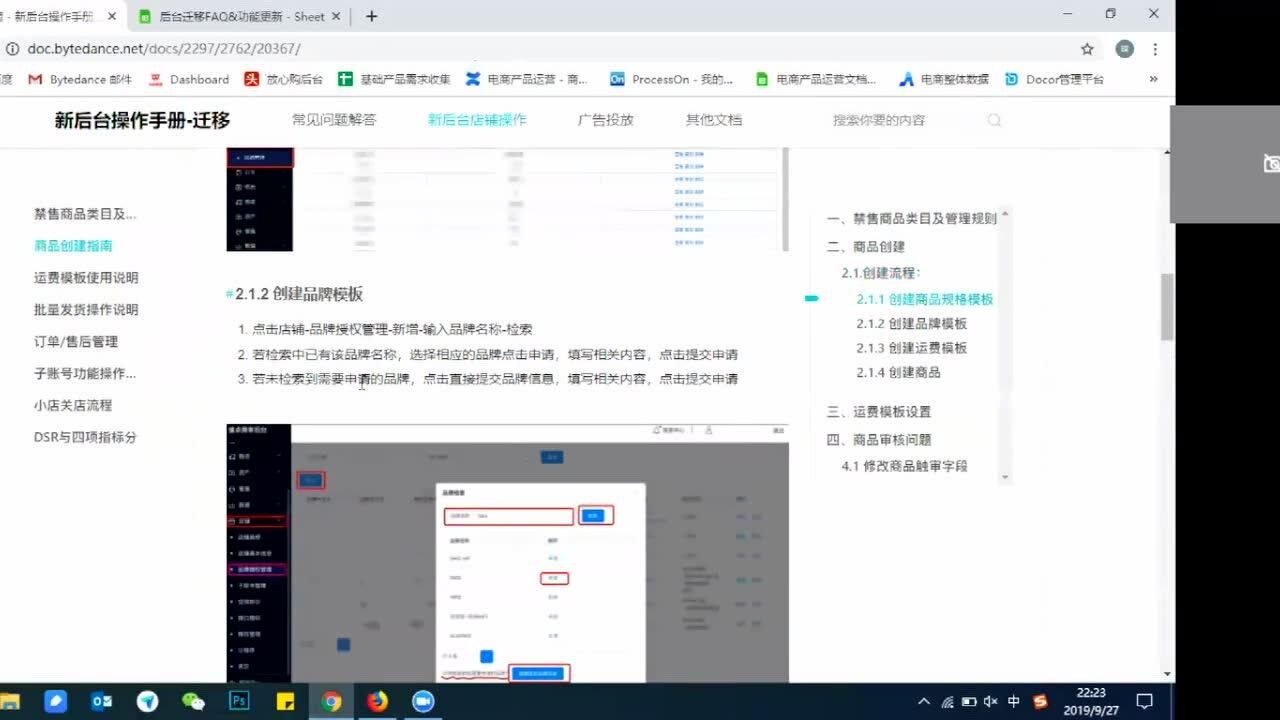Open 子账号功能操作... in the sidebar
1280x720 pixels.
(85, 374)
